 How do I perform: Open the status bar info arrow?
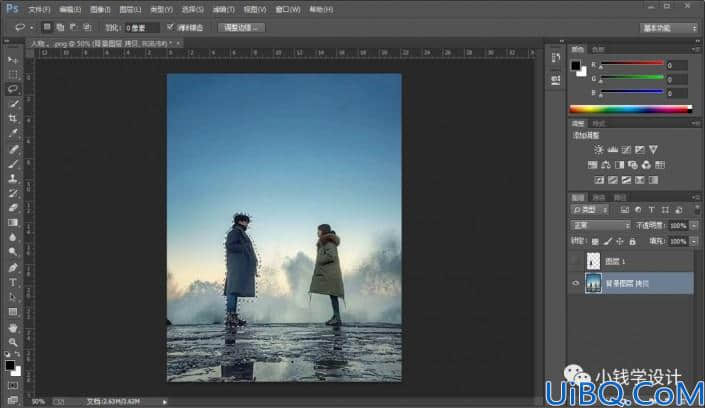[165, 402]
